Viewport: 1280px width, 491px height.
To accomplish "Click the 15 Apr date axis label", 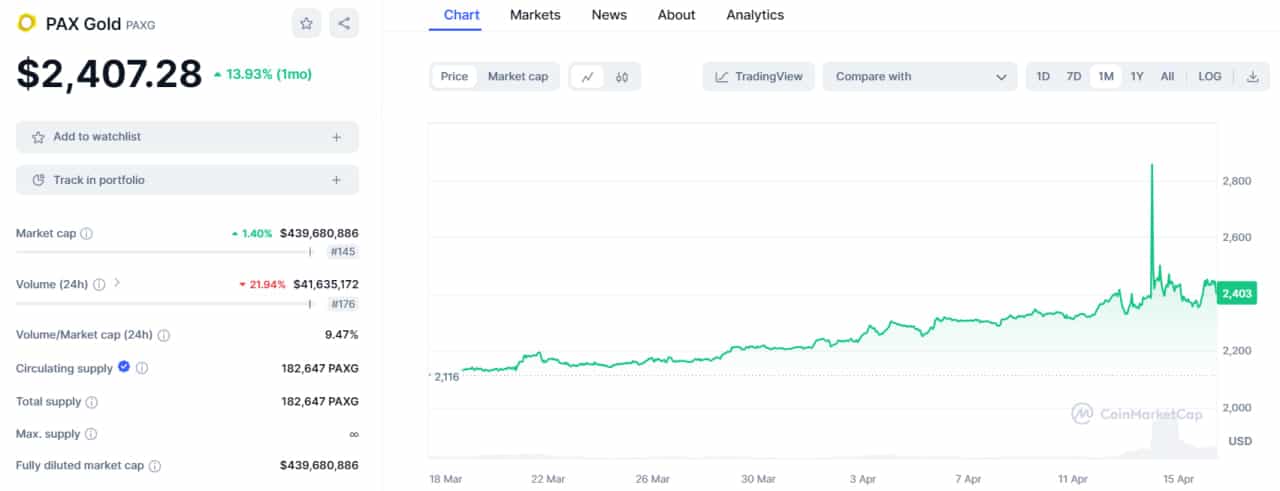I will click(x=1180, y=479).
